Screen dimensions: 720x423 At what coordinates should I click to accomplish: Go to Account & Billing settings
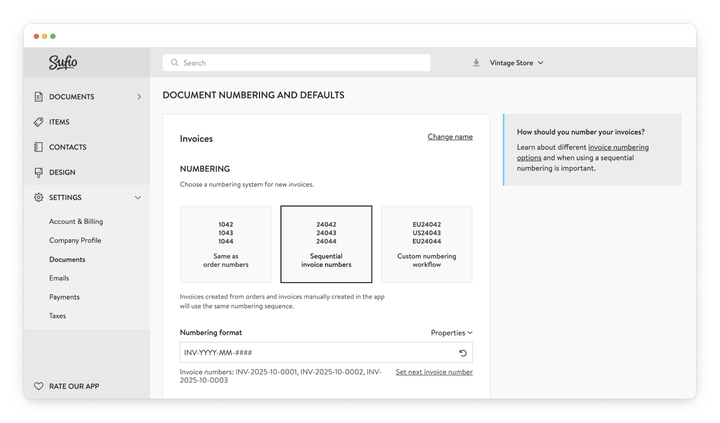pos(76,221)
